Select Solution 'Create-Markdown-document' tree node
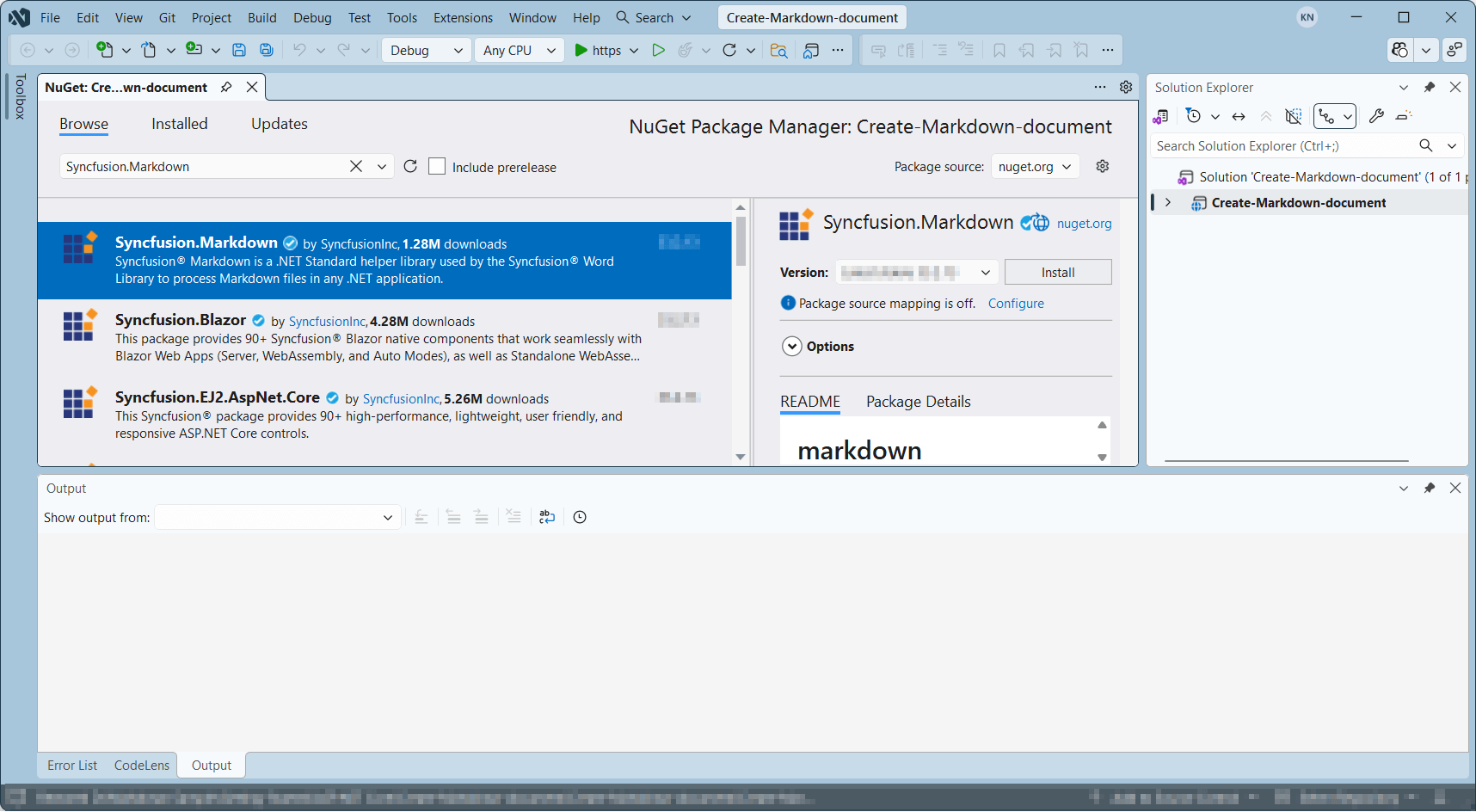The image size is (1476, 812). 1321,176
